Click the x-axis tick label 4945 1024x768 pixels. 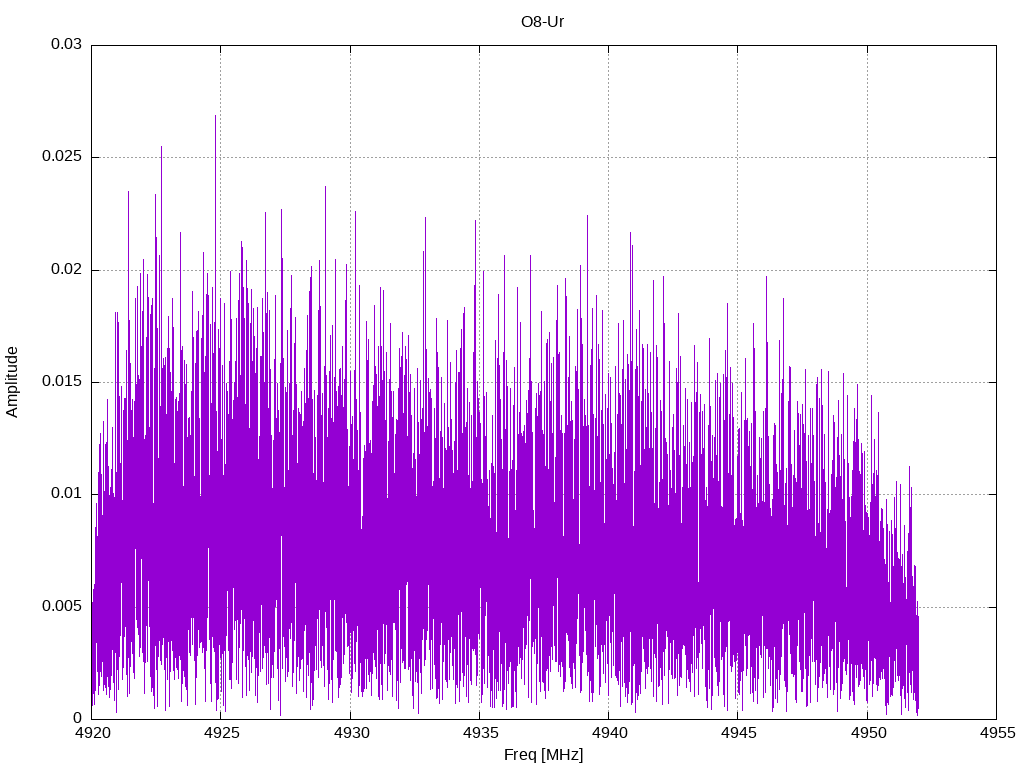739,733
